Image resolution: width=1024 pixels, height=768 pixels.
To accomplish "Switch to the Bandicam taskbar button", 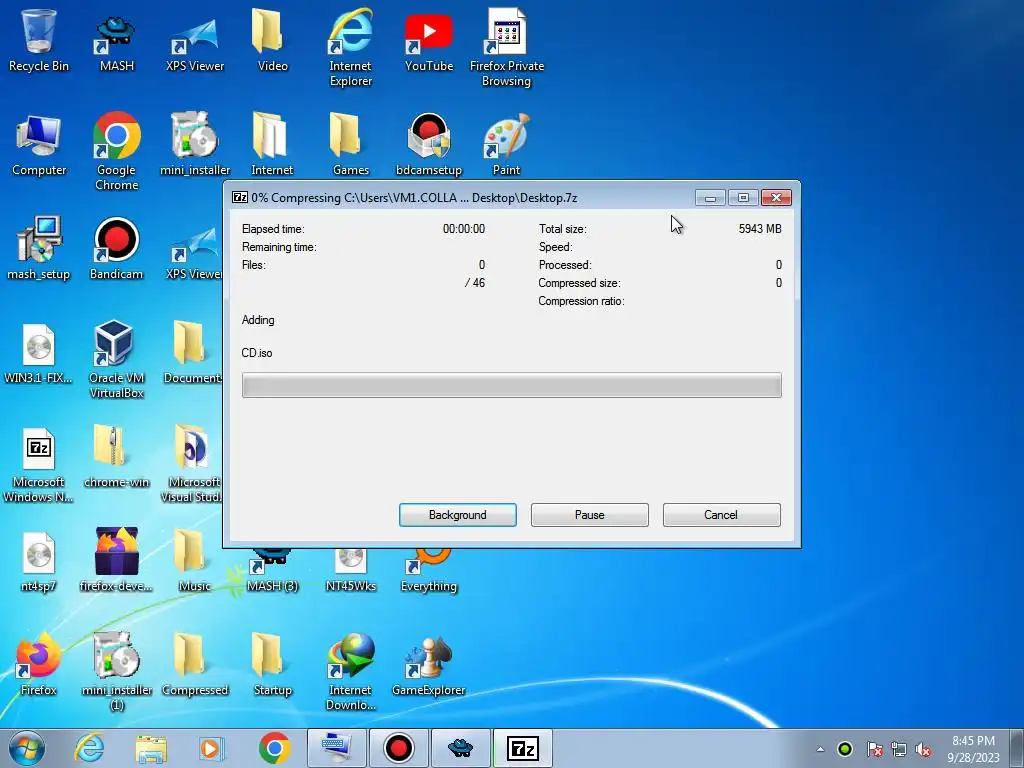I will coord(398,748).
